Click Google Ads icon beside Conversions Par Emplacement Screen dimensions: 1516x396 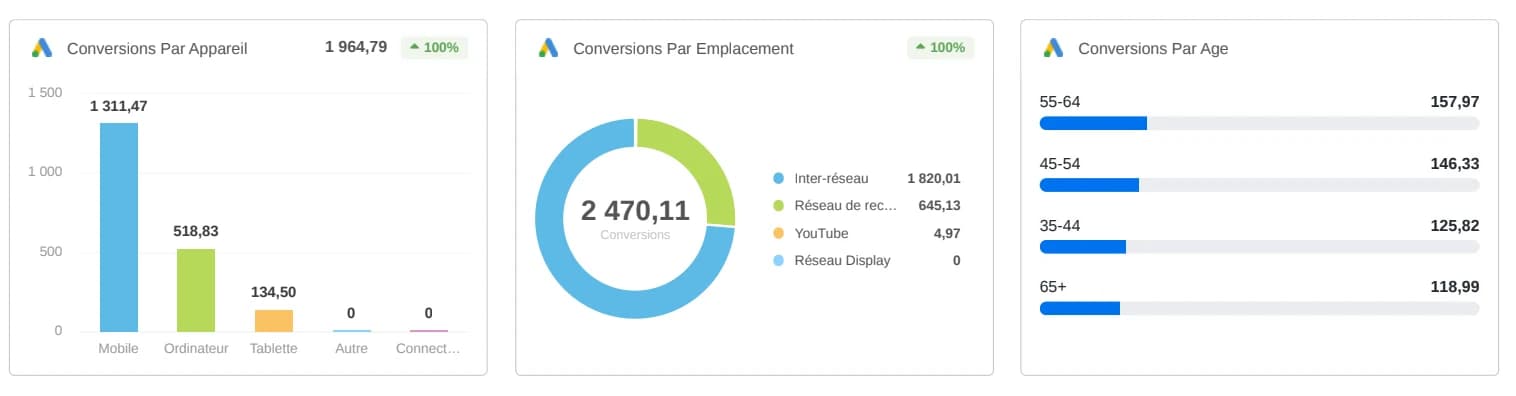(547, 48)
